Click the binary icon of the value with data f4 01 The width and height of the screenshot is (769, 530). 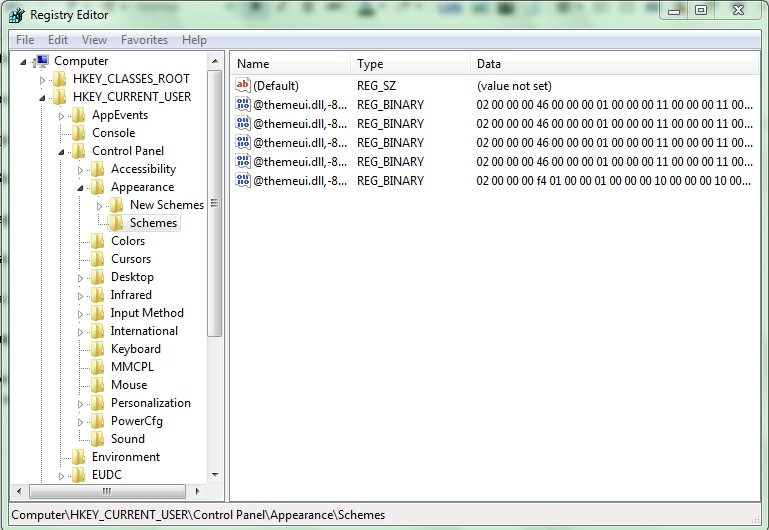click(243, 180)
